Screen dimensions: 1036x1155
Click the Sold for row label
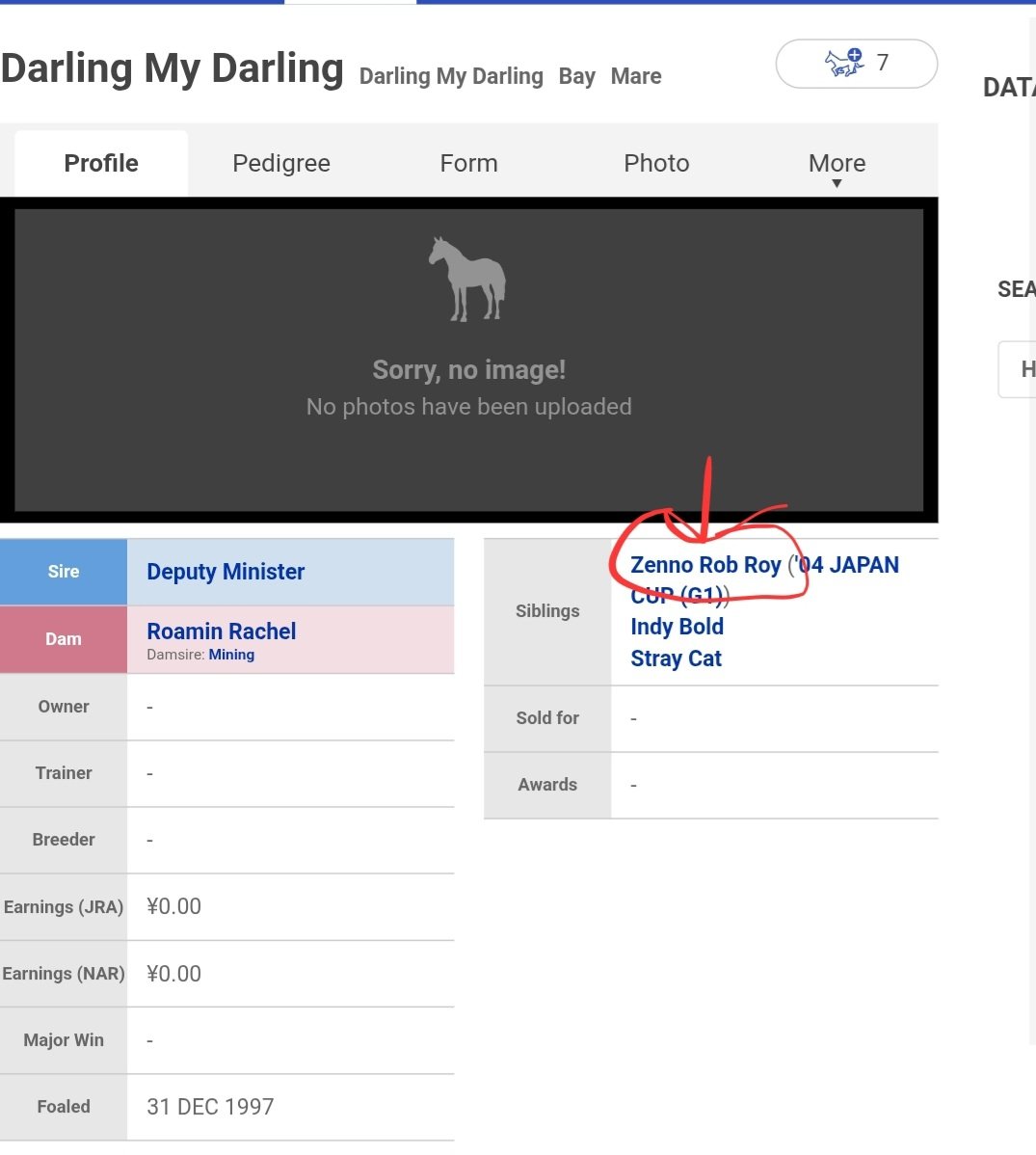(x=547, y=718)
